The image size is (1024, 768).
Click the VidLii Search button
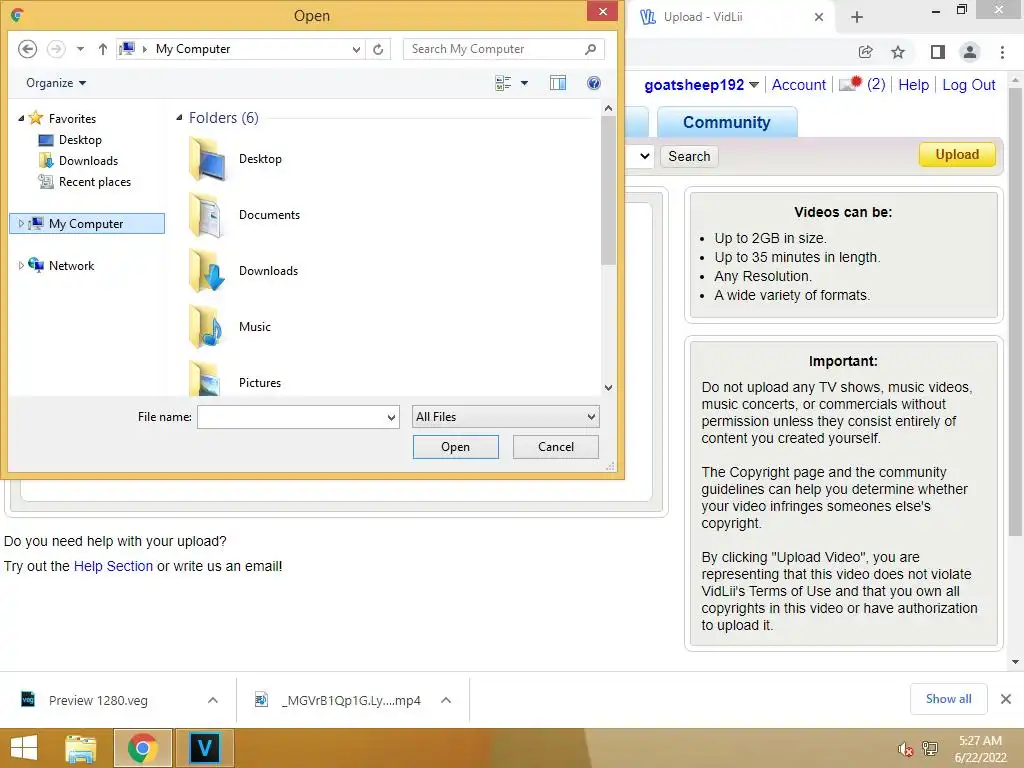coord(689,156)
